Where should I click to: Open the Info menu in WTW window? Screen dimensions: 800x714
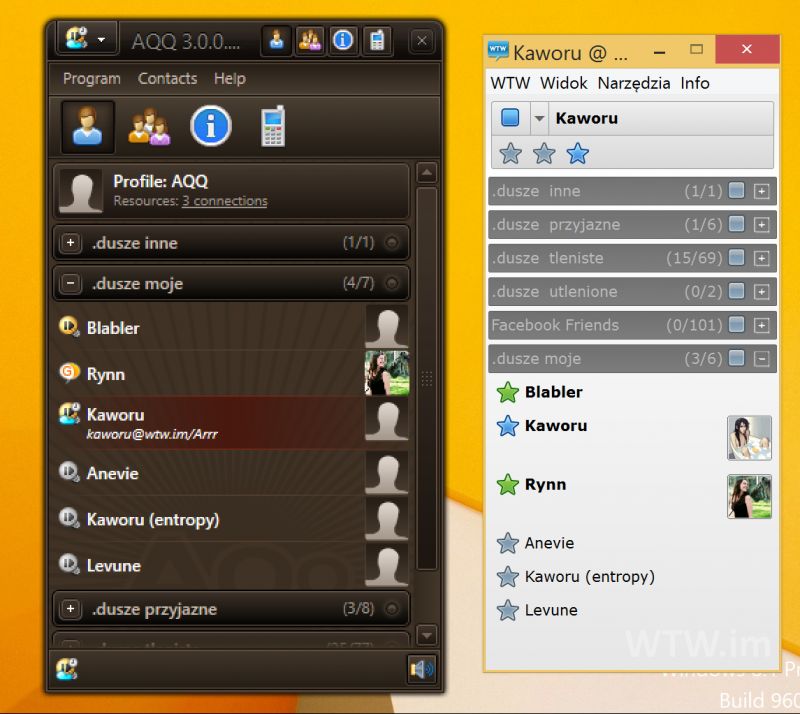coord(695,83)
